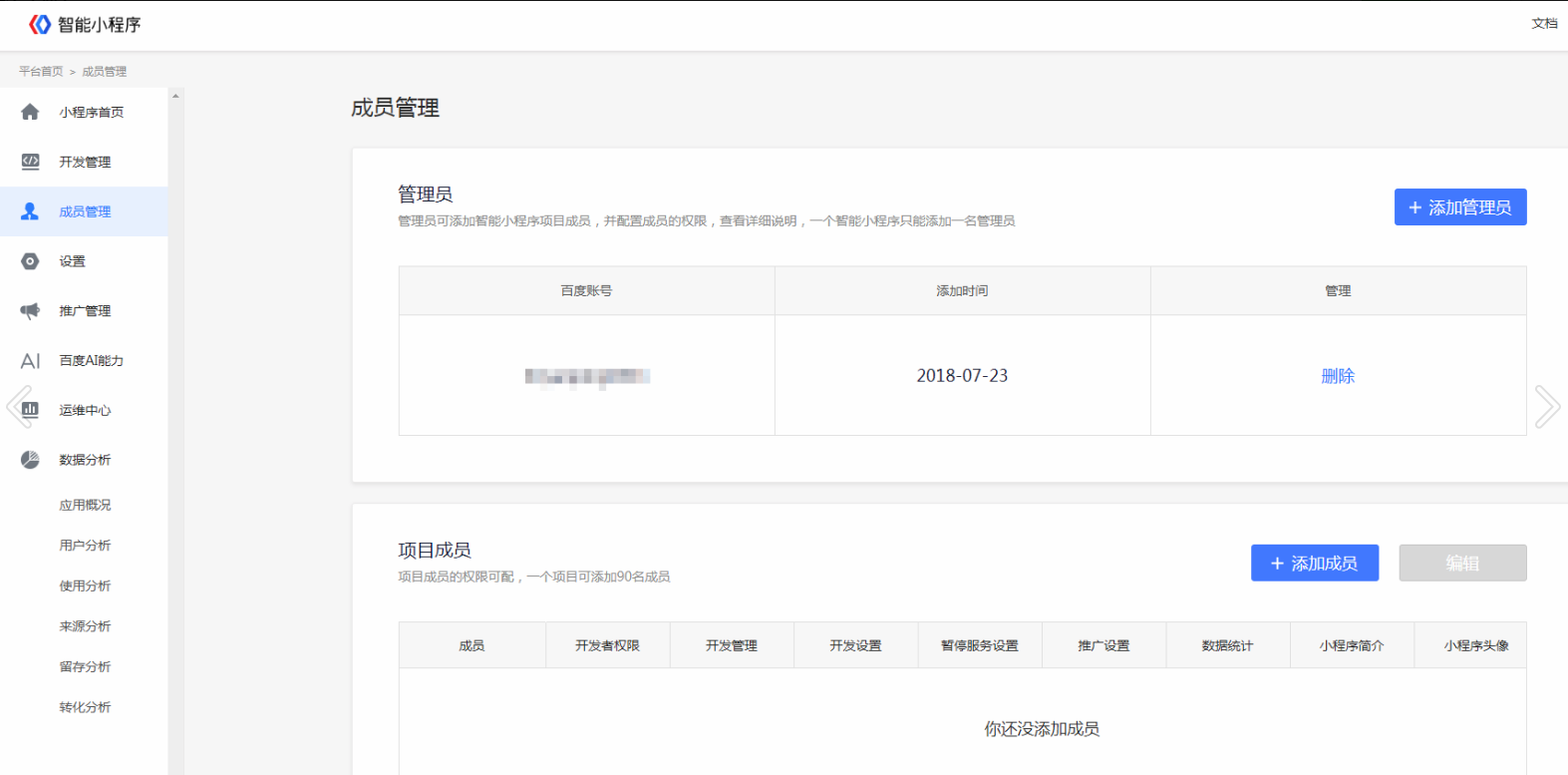This screenshot has width=1568, height=775.
Task: Click the right arrow chevron
Action: tap(1546, 407)
